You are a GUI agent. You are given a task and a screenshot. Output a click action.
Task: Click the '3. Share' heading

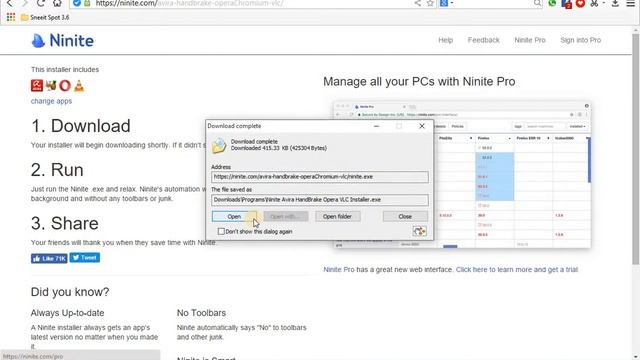pos(64,223)
